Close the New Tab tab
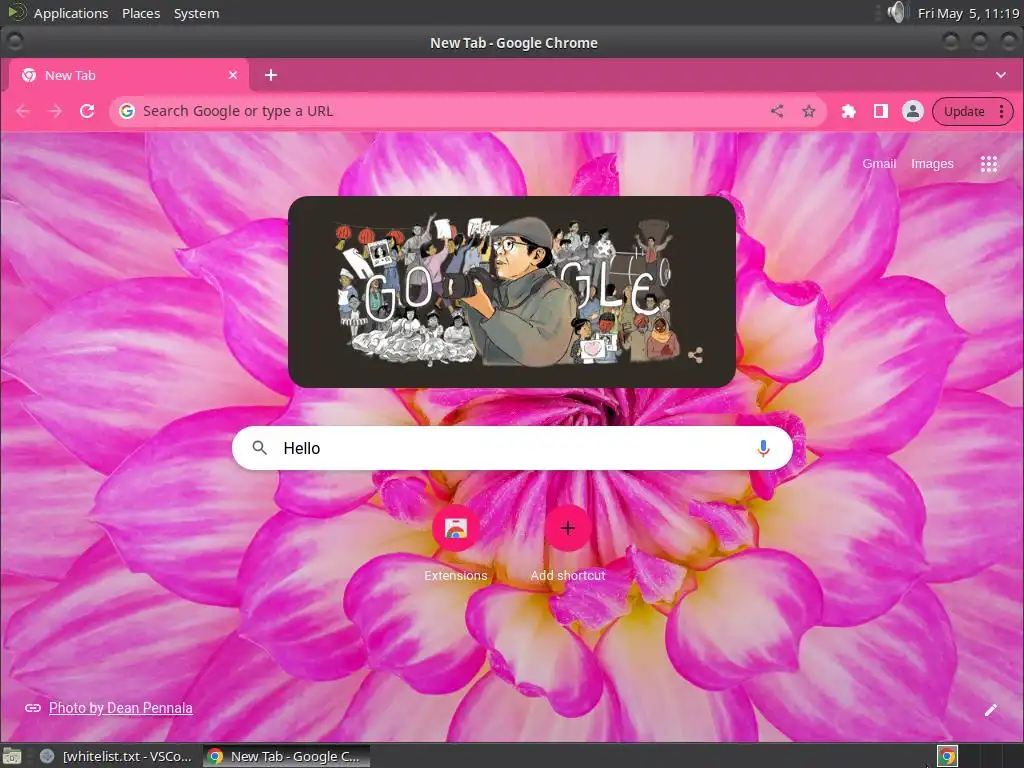 pyautogui.click(x=232, y=75)
